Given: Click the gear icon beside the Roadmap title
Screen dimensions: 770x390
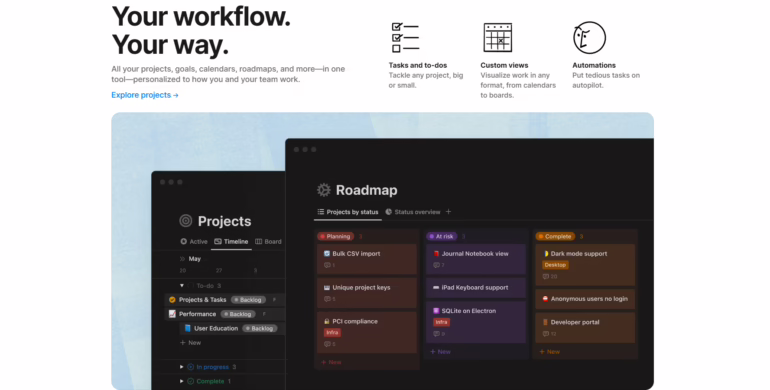Looking at the screenshot, I should [324, 190].
